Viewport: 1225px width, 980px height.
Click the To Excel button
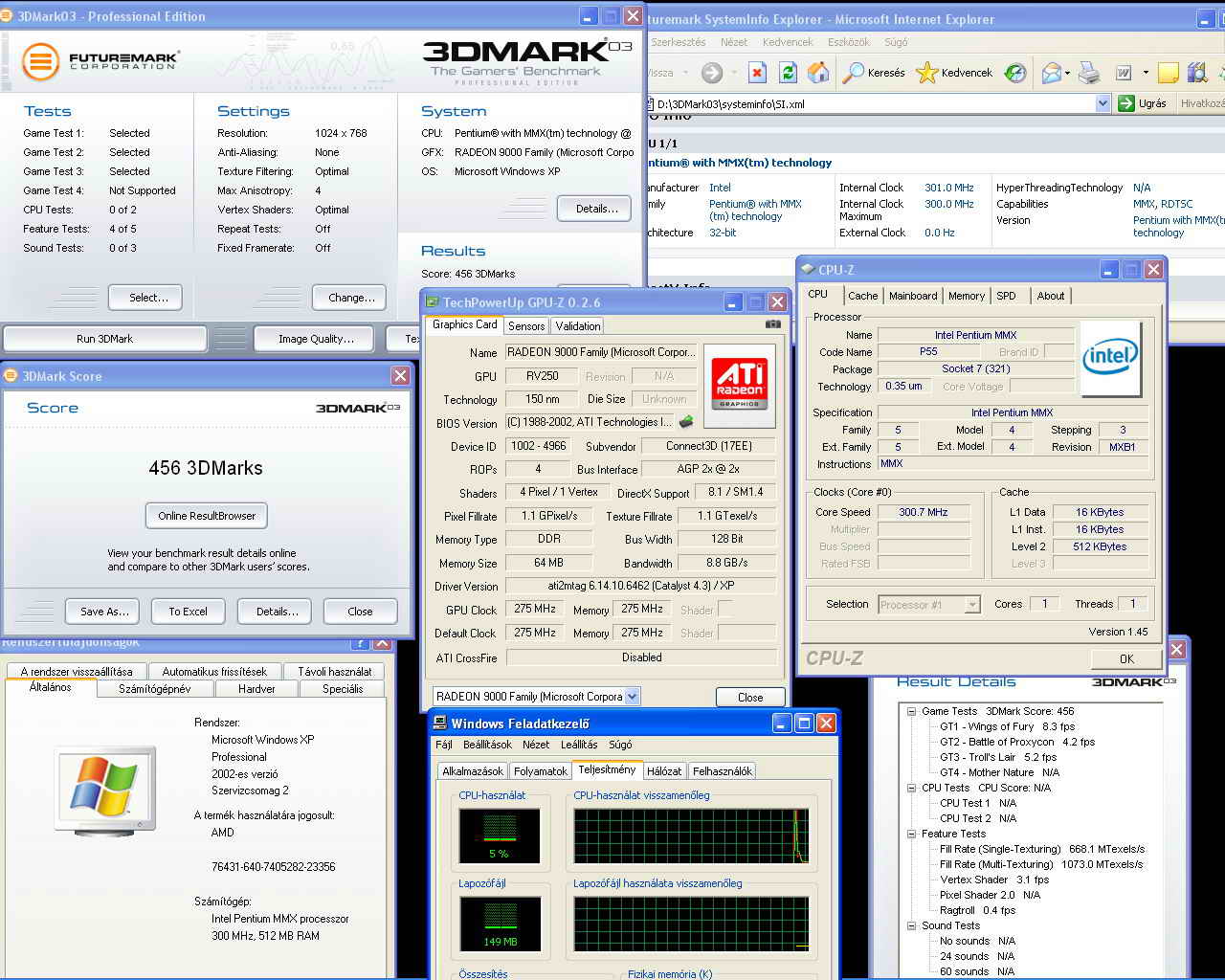(x=188, y=612)
